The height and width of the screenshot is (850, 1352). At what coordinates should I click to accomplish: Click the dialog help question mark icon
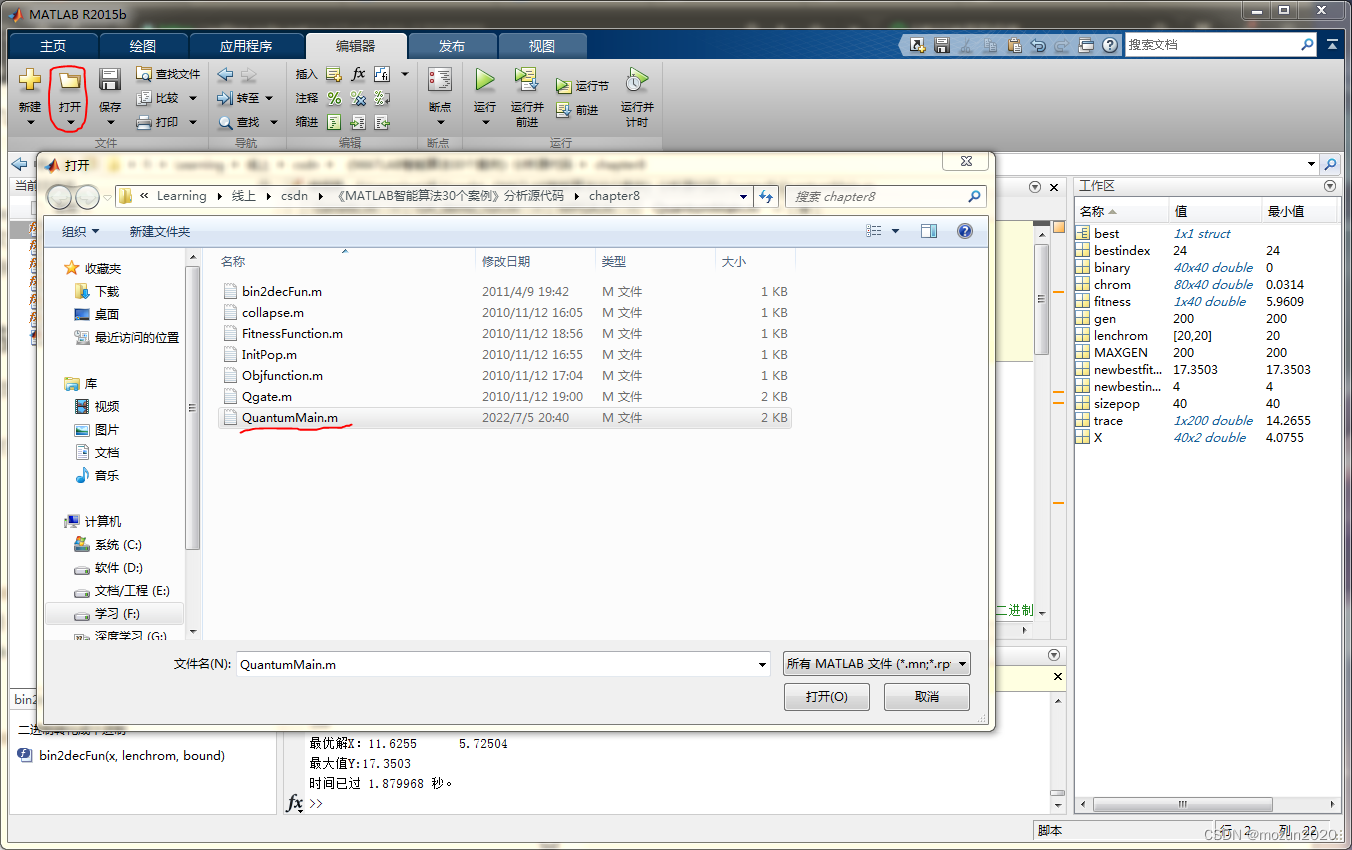point(965,231)
